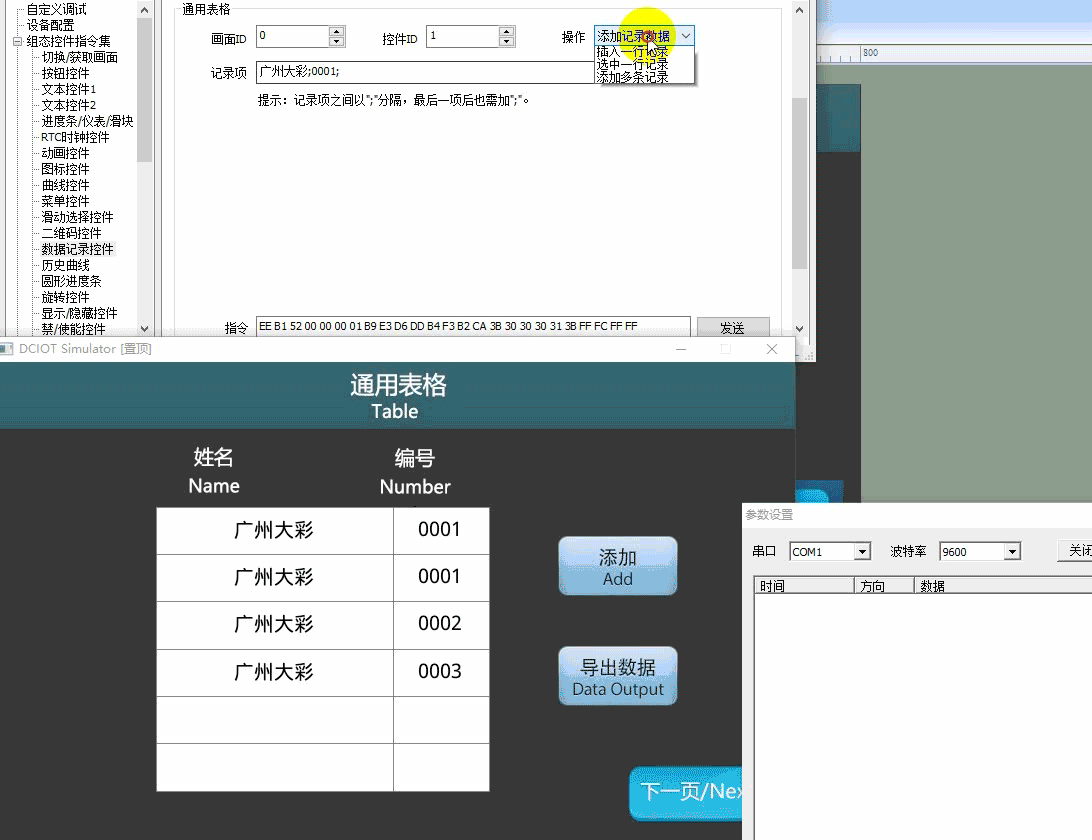Image resolution: width=1092 pixels, height=840 pixels.
Task: Select RTC时钟控件 in the tree
Action: click(x=75, y=137)
